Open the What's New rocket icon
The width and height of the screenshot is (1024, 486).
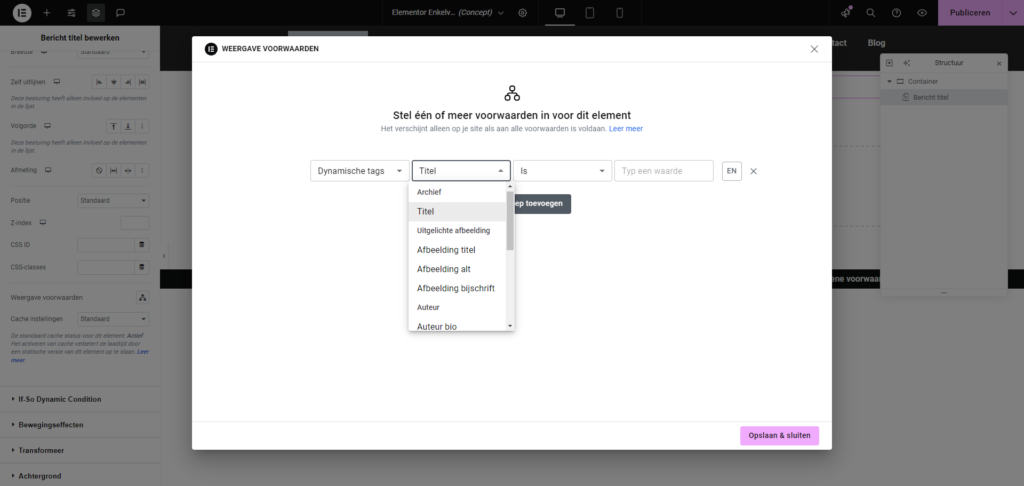tap(846, 12)
